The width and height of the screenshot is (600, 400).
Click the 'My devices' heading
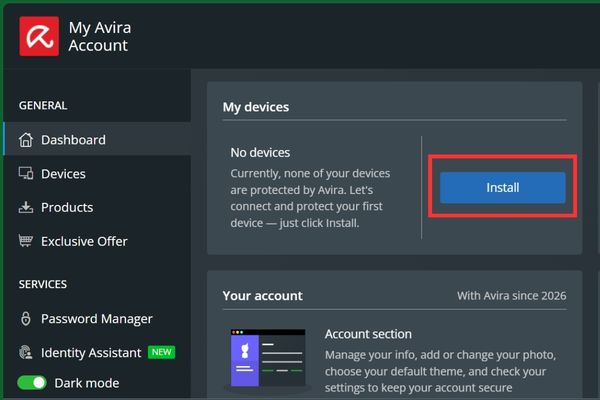pos(256,107)
